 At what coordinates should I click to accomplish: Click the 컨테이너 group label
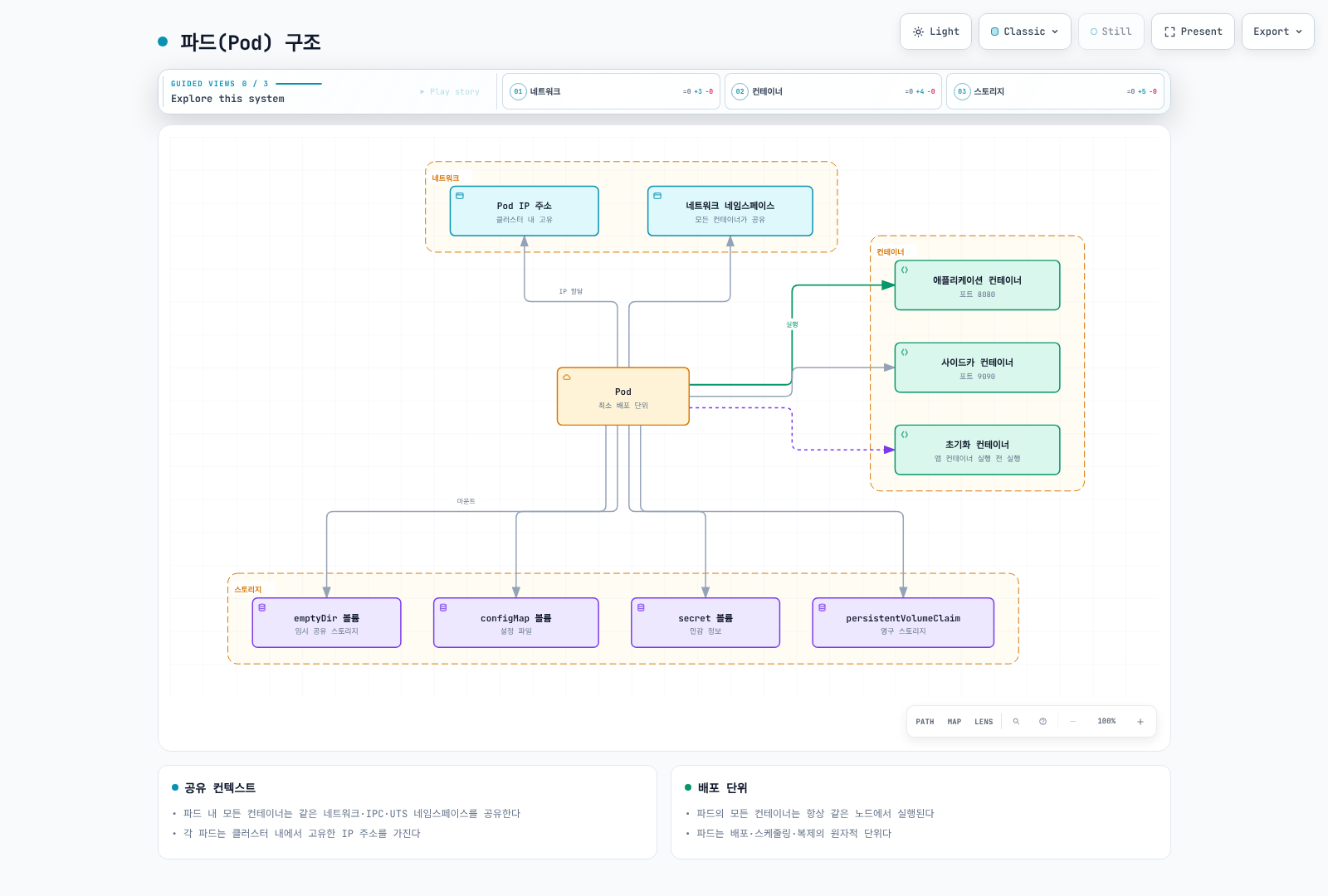pyautogui.click(x=891, y=252)
